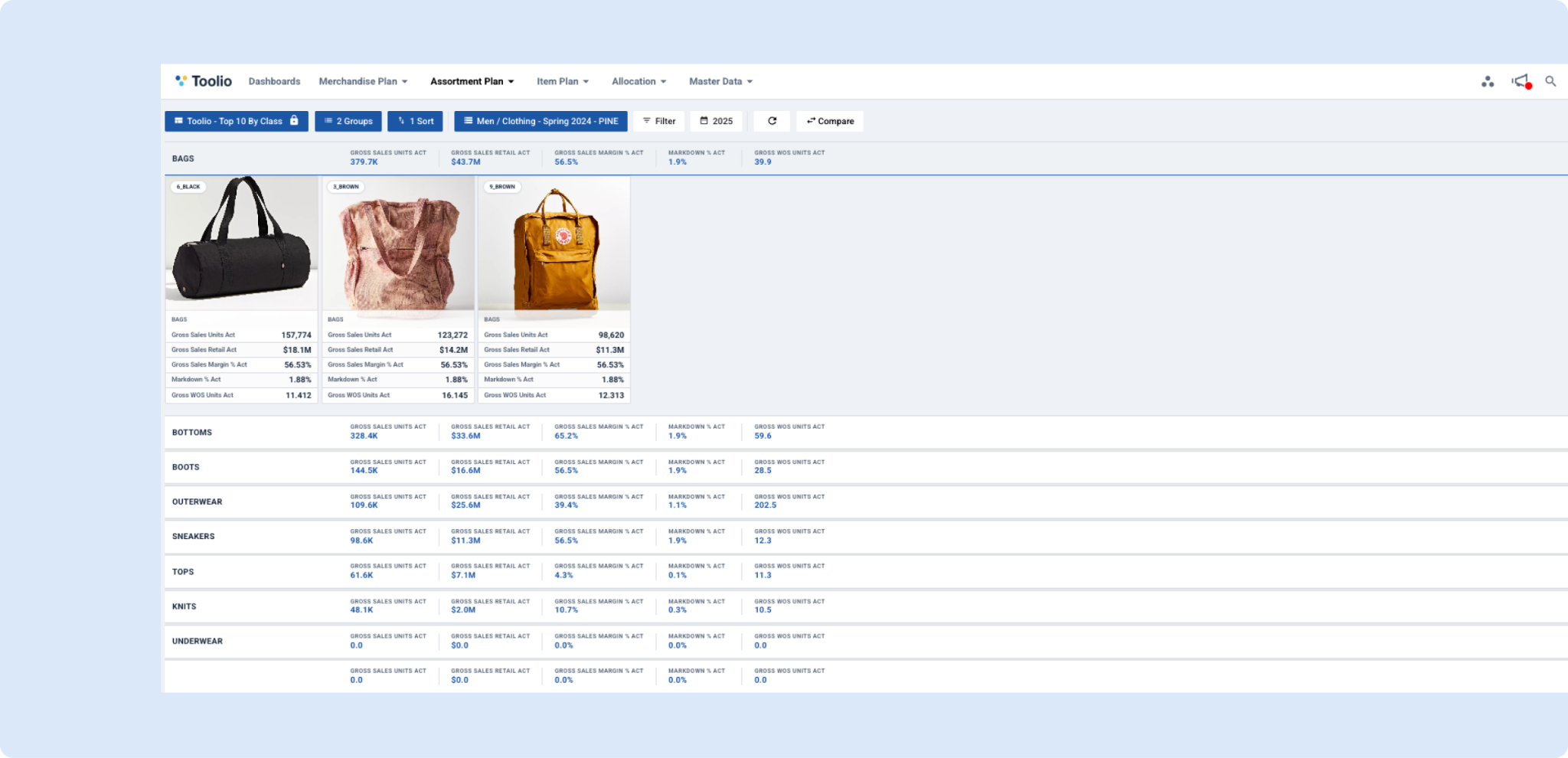Click BOOTS 144.5K units value

(x=364, y=471)
